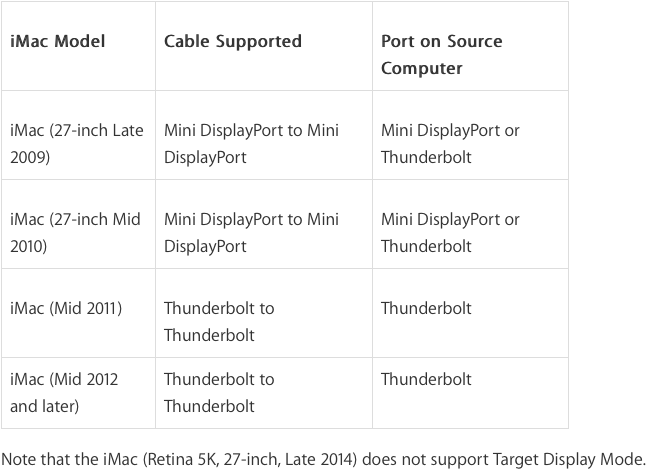Click the Mid 2011 row Thunderbolt to Thunderbolt cell
This screenshot has height=470, width=650.
pyautogui.click(x=264, y=313)
